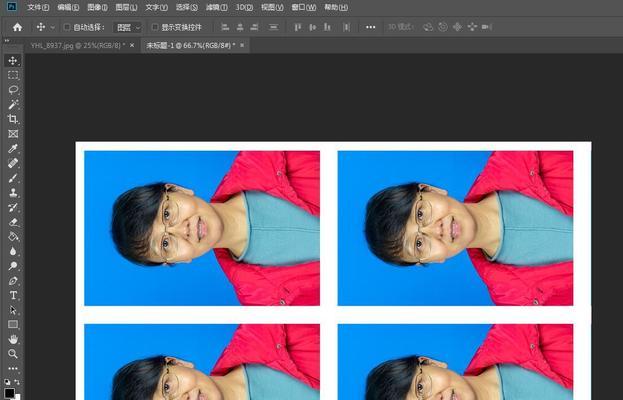Screen dimensions: 623x400
Task: Select the Rectangular Marquee tool
Action: 13,75
